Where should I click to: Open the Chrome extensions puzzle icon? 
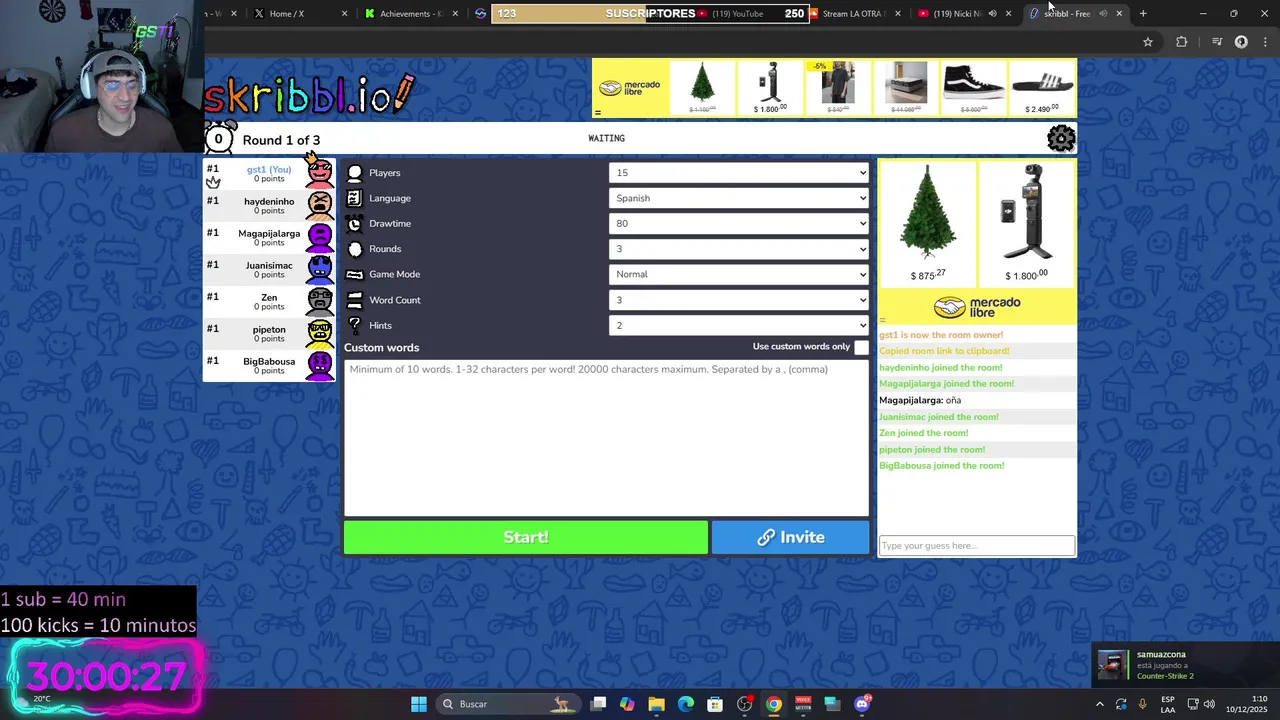(1182, 42)
